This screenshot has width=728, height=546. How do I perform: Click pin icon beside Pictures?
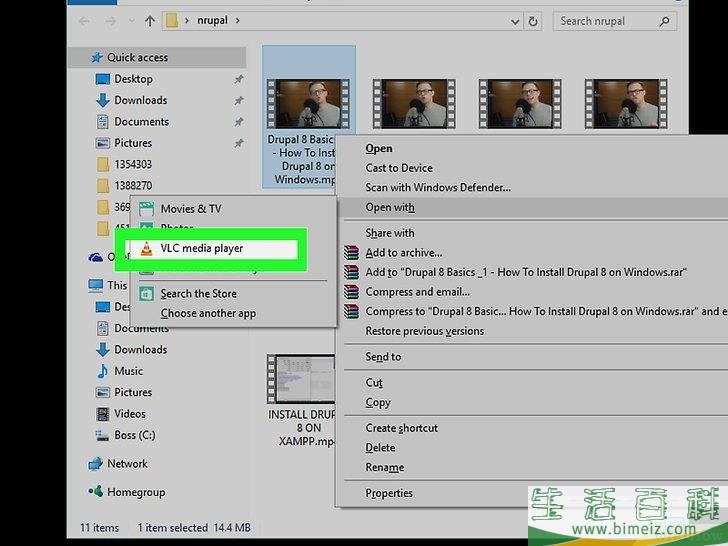pyautogui.click(x=239, y=143)
